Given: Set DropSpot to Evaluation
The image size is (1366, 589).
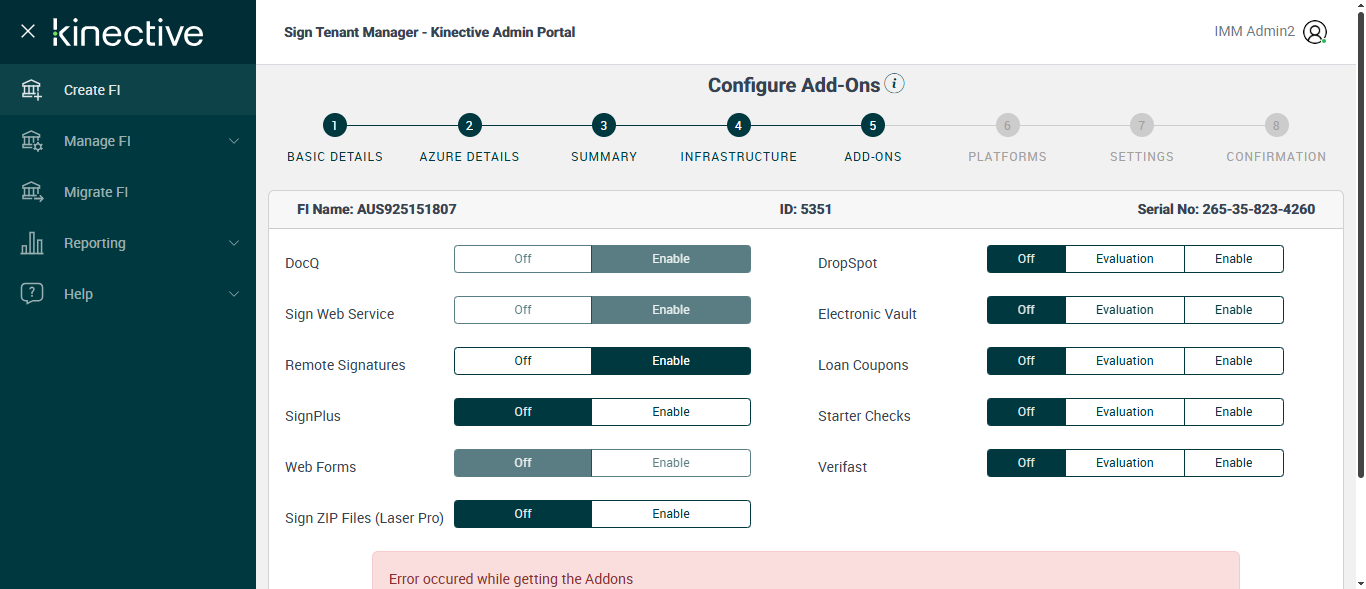Looking at the screenshot, I should (1125, 259).
